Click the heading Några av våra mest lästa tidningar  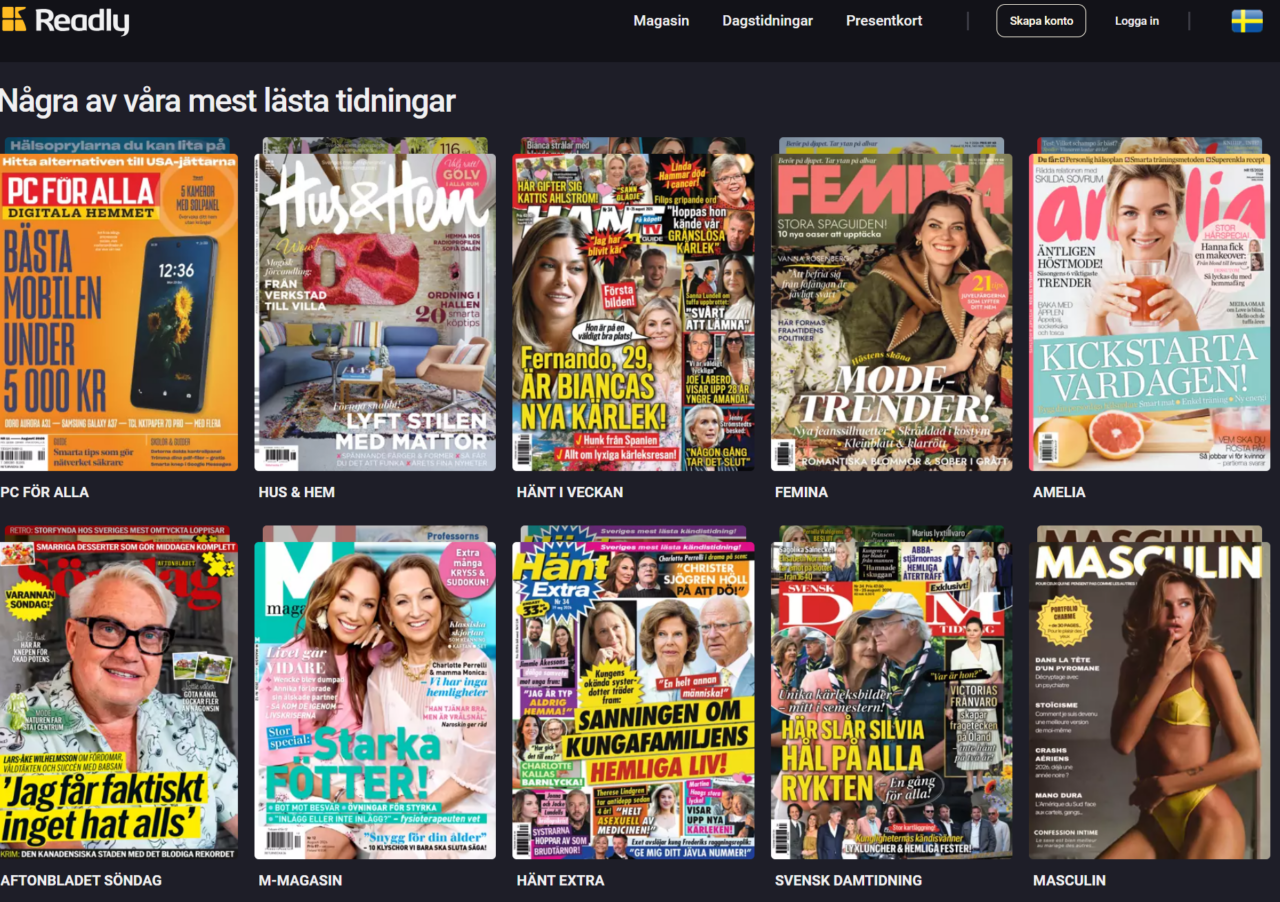228,101
